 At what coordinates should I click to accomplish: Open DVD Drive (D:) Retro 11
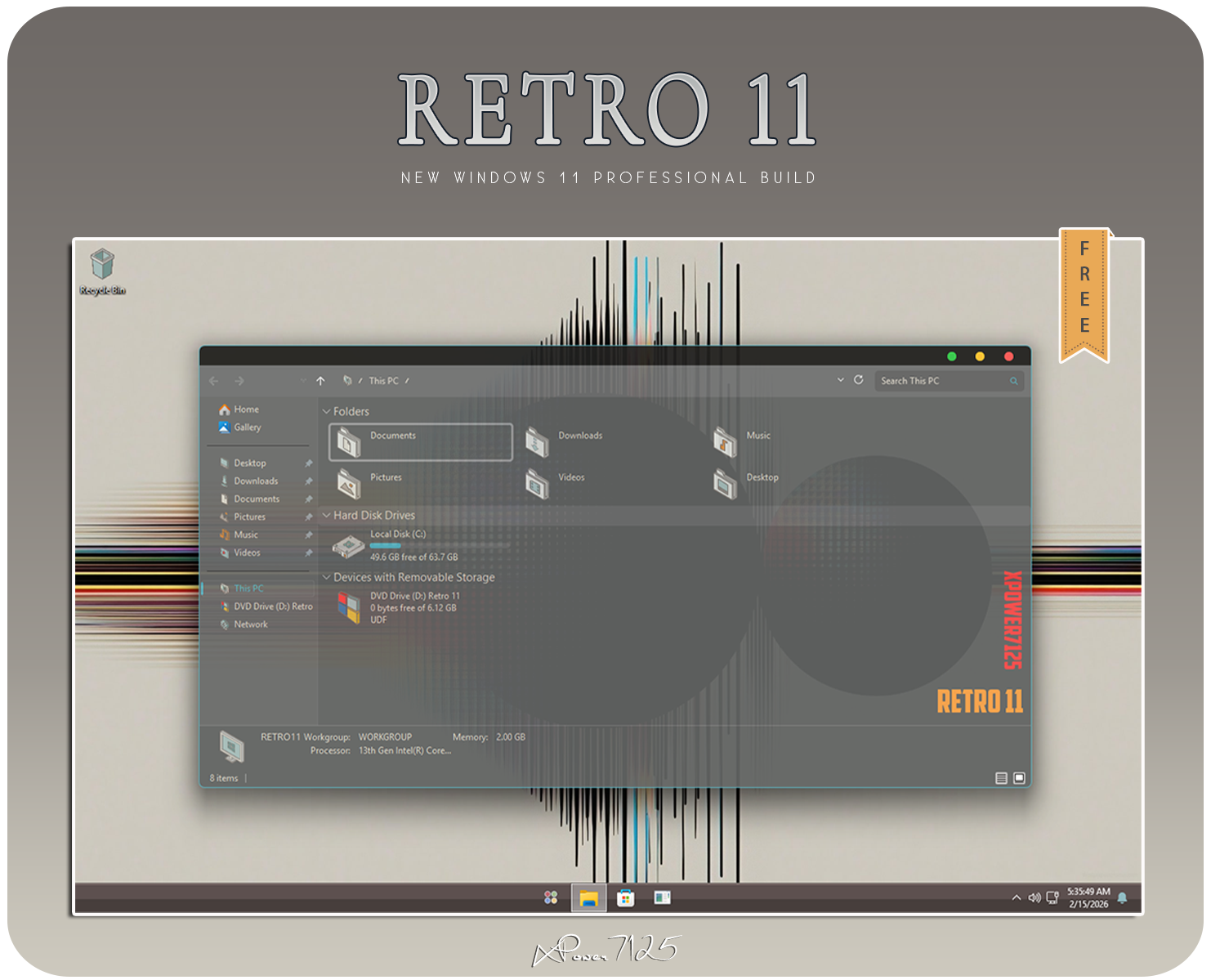(x=349, y=608)
